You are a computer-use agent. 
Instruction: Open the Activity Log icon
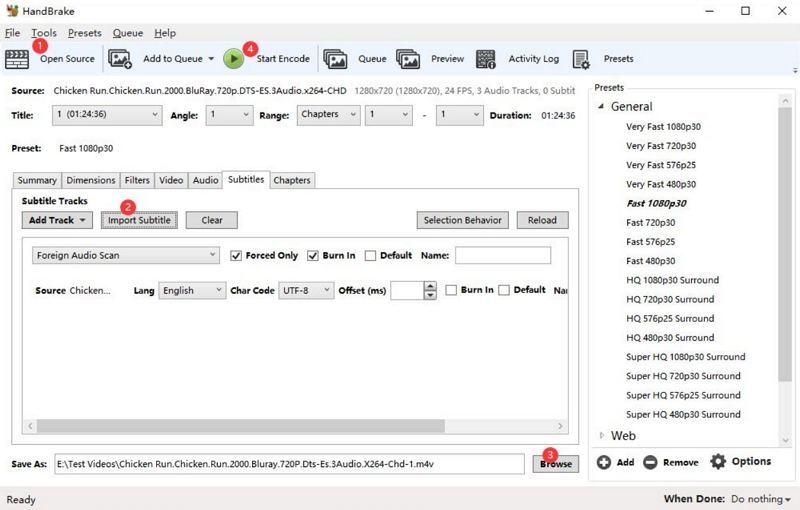(486, 59)
